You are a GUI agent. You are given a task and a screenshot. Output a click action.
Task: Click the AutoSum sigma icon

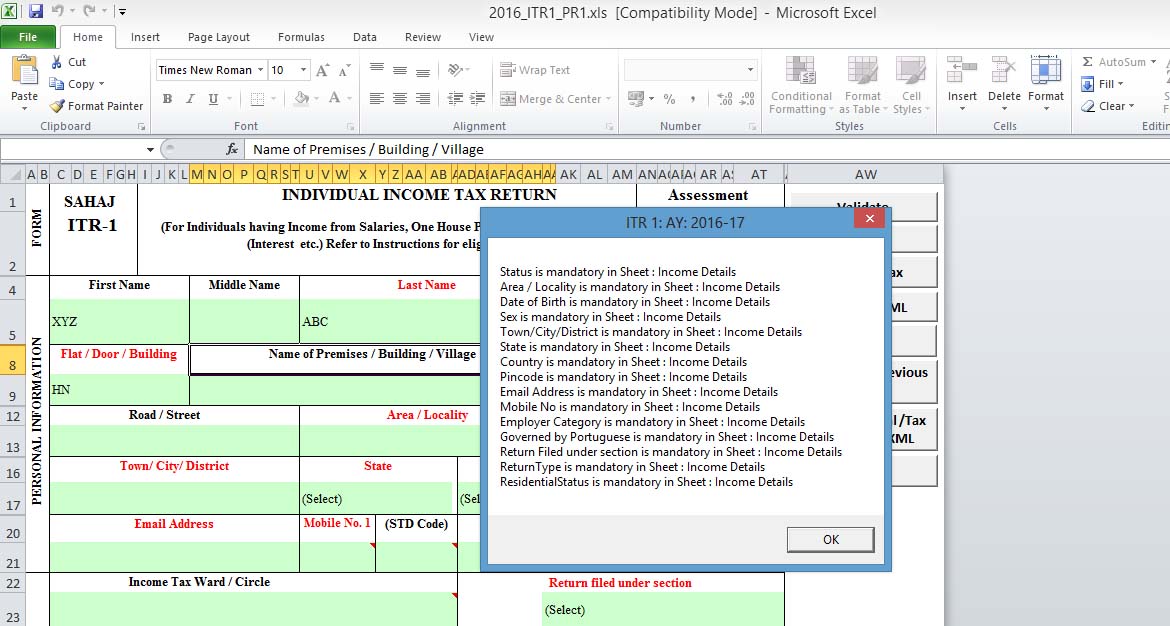1088,62
